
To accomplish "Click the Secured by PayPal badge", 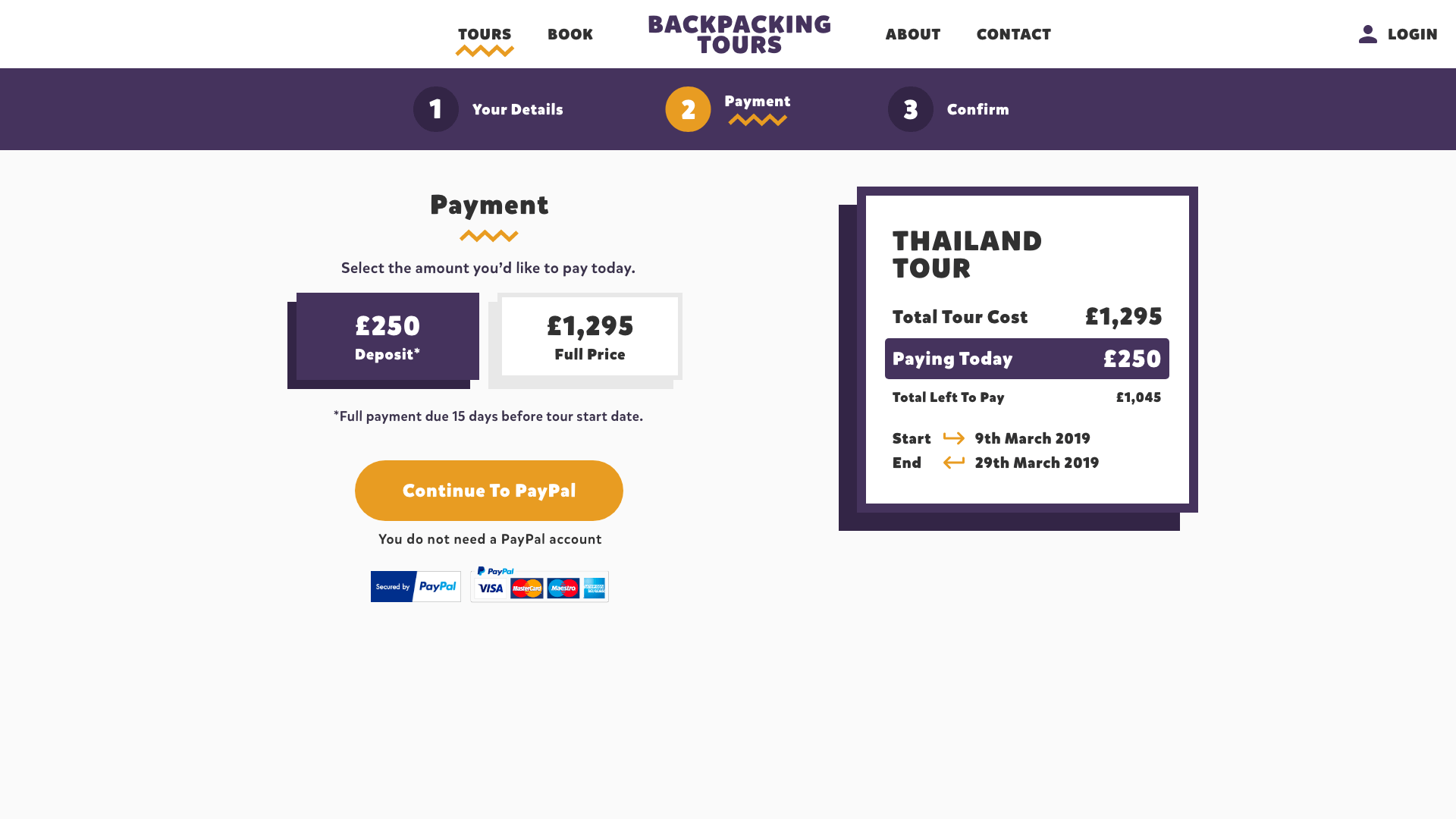I will (x=416, y=586).
